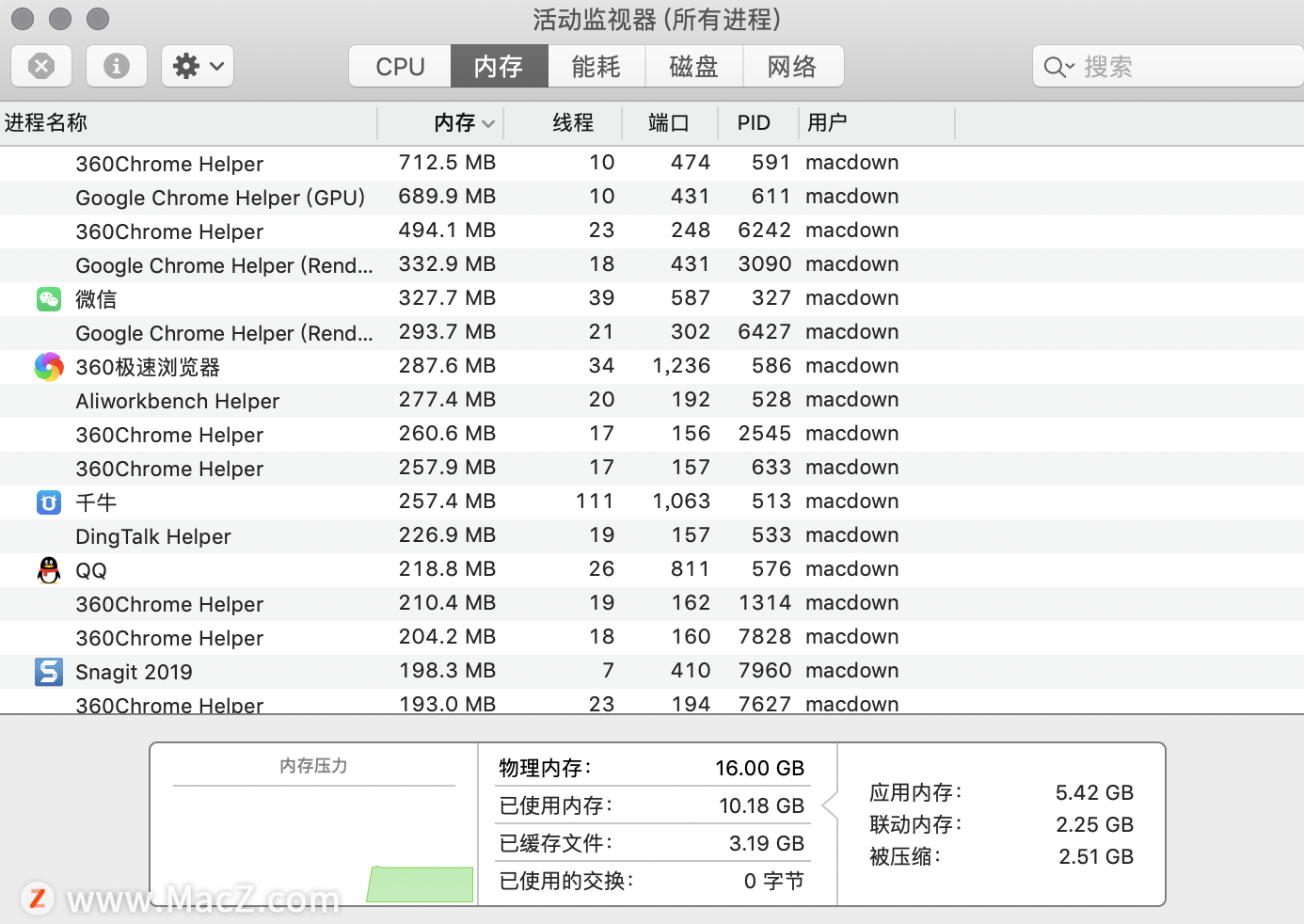Click the 联动内存 2.25 GB value
The image size is (1304, 924).
(1094, 824)
